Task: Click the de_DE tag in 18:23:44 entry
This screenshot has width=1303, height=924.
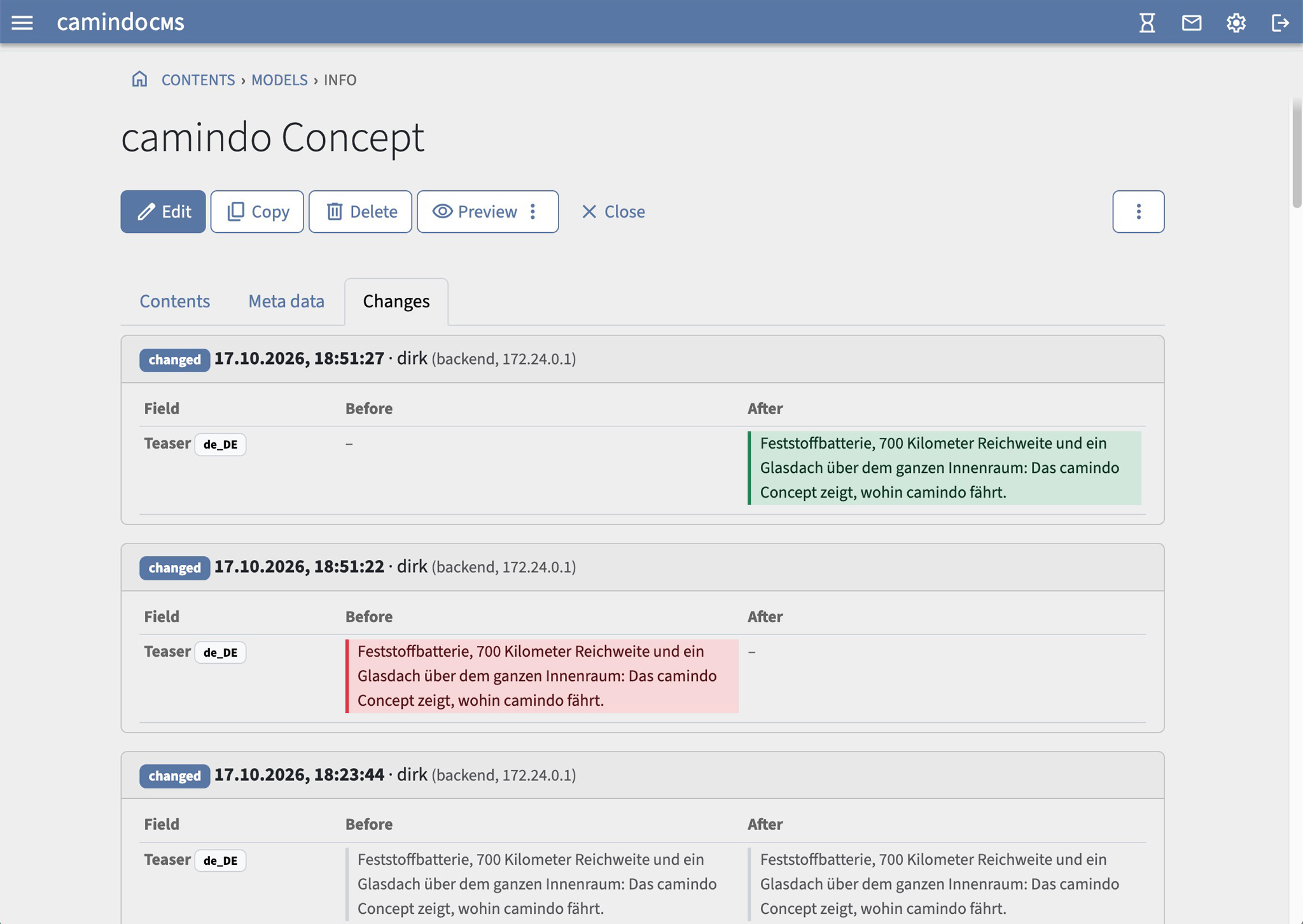Action: (x=220, y=860)
